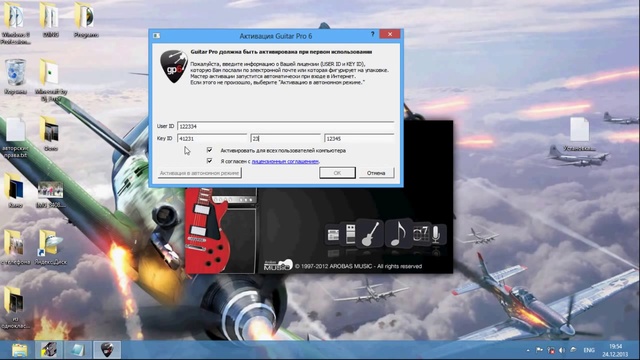Click the guitar icon on splash screen
This screenshot has height=360, width=640.
[370, 234]
